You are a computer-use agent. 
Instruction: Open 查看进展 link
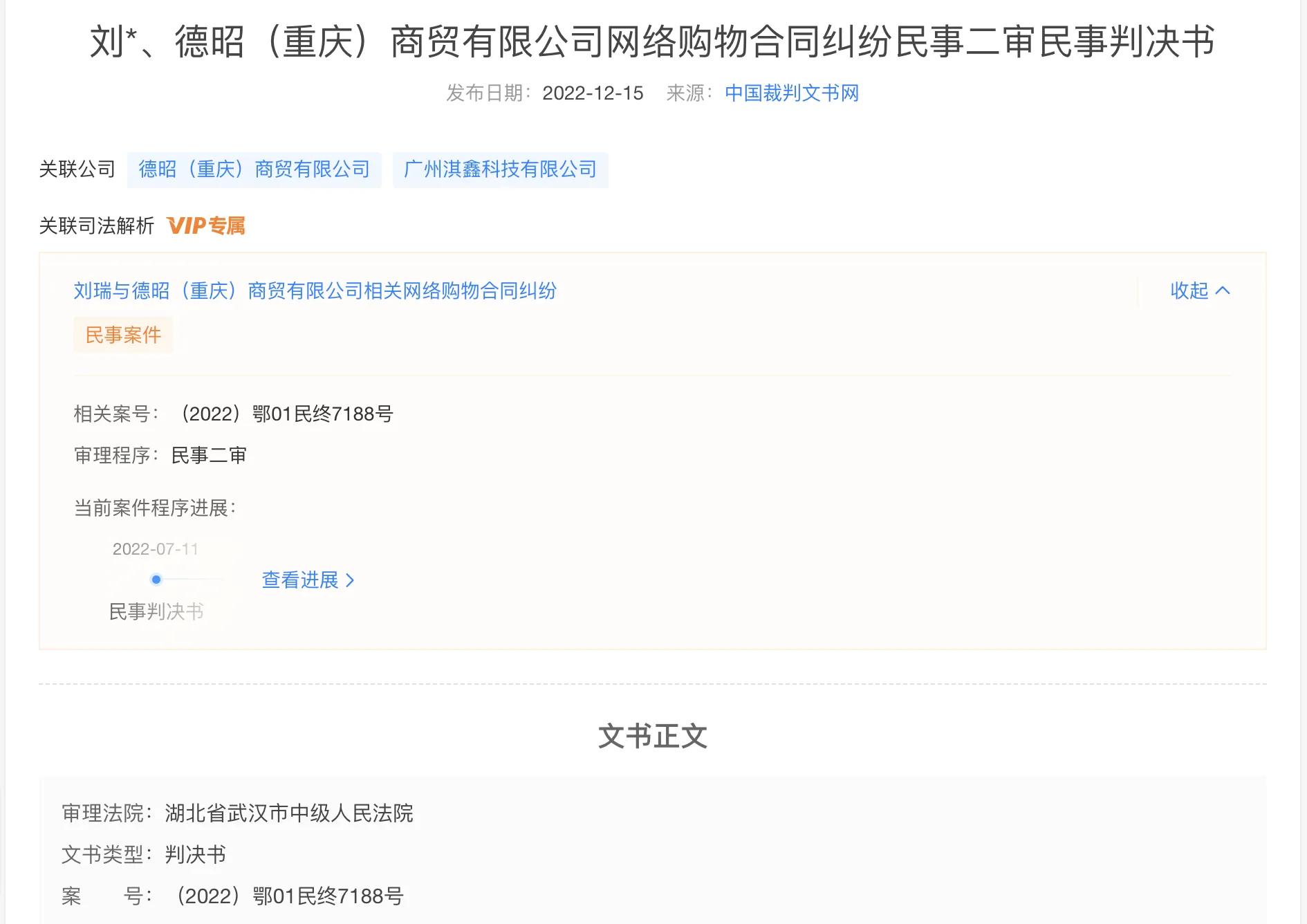coord(308,580)
